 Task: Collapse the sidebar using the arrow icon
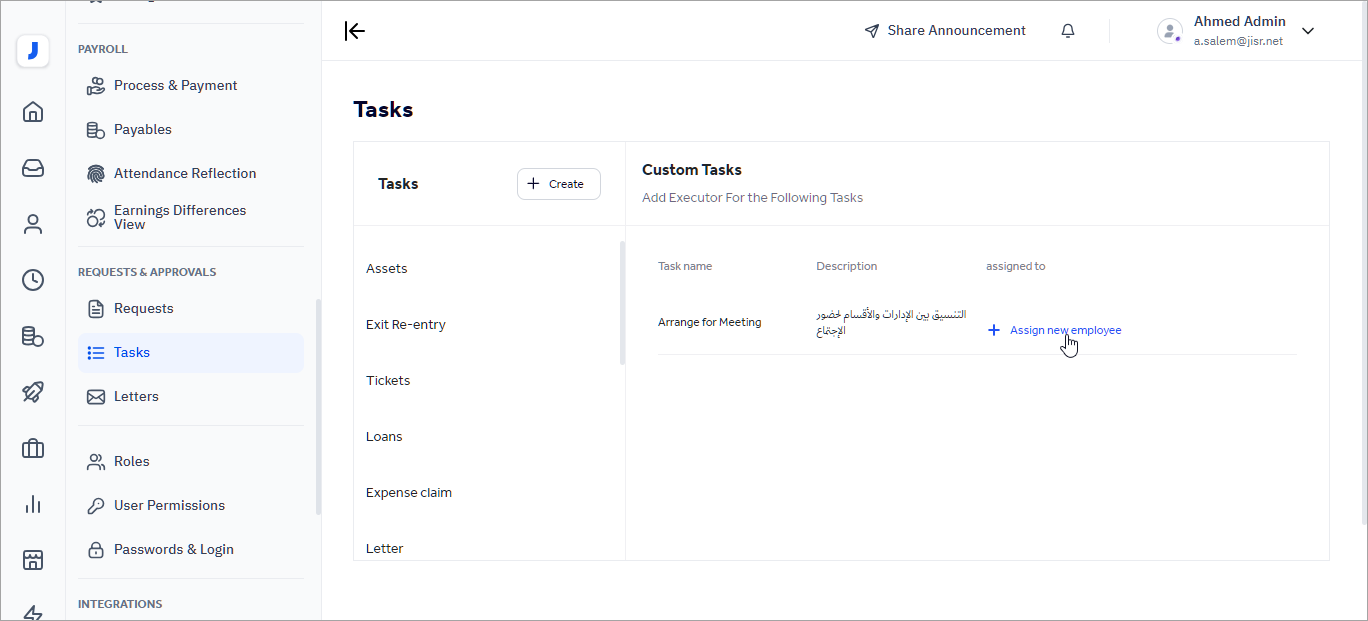355,31
